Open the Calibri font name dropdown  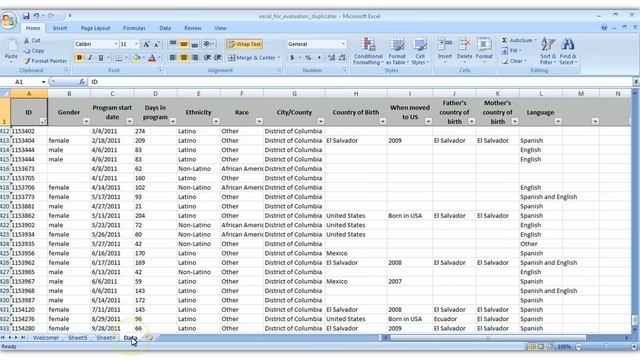point(116,44)
